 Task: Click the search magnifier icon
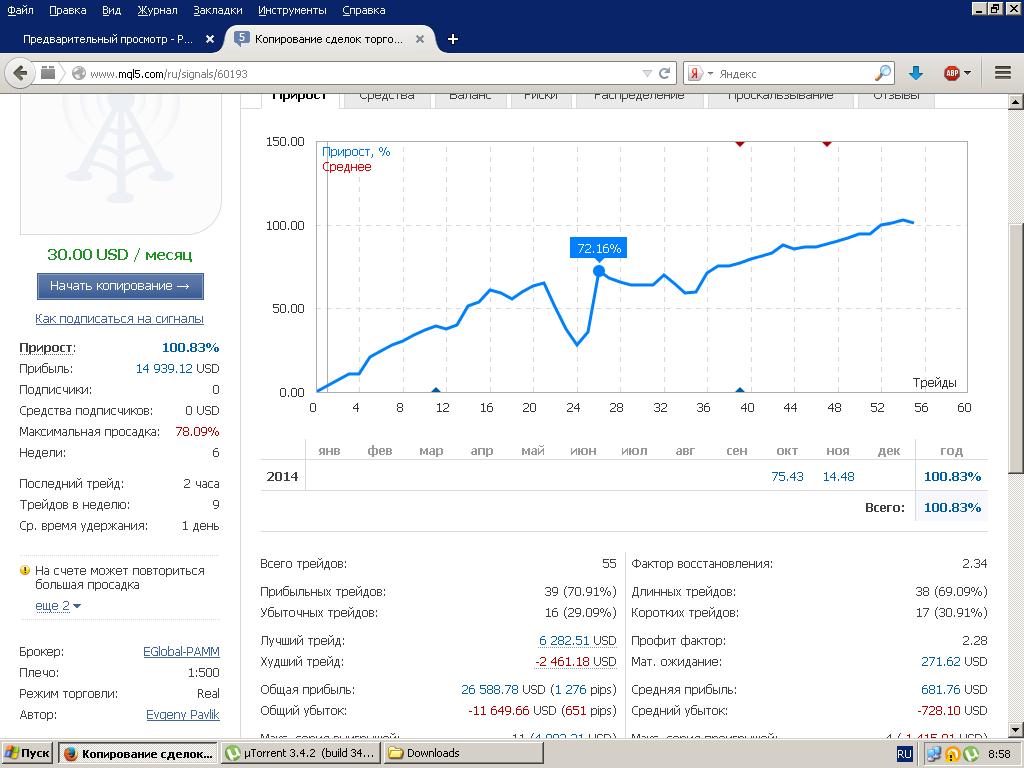tap(882, 73)
